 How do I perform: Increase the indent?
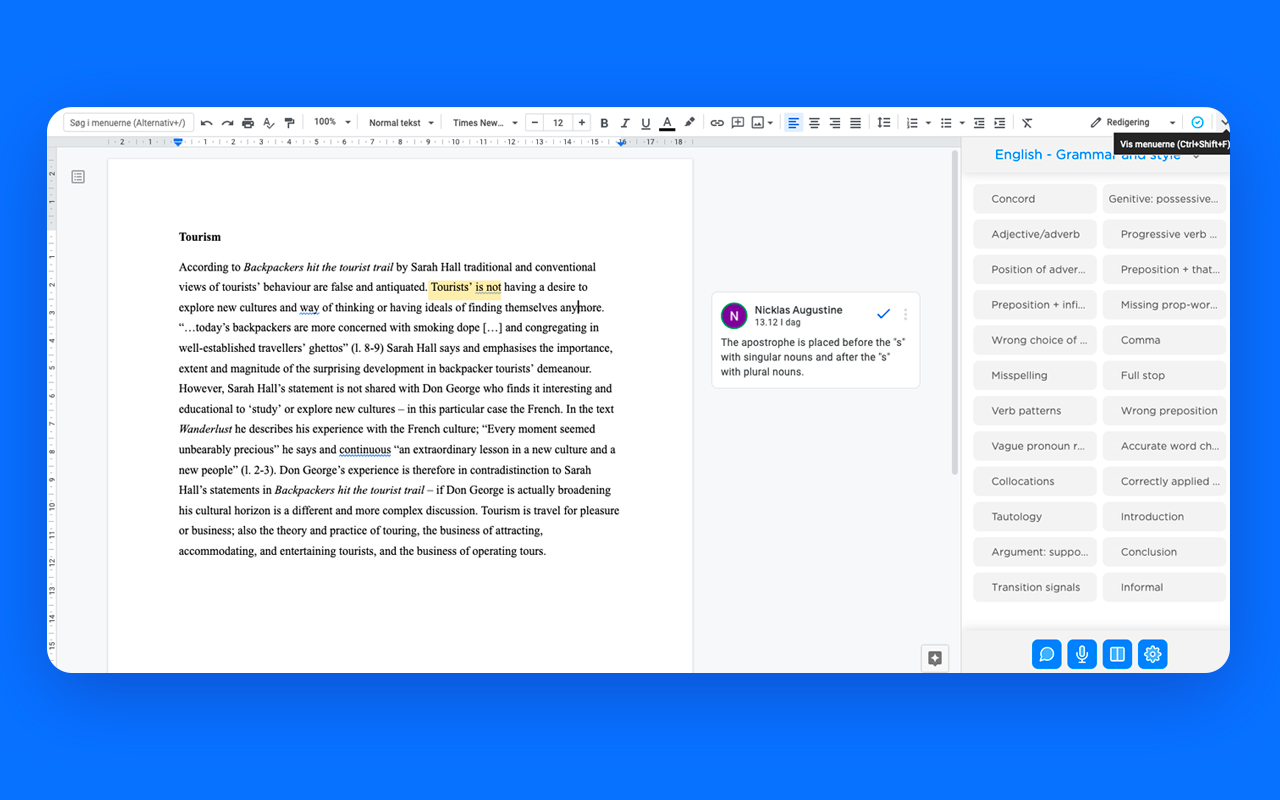pos(999,123)
